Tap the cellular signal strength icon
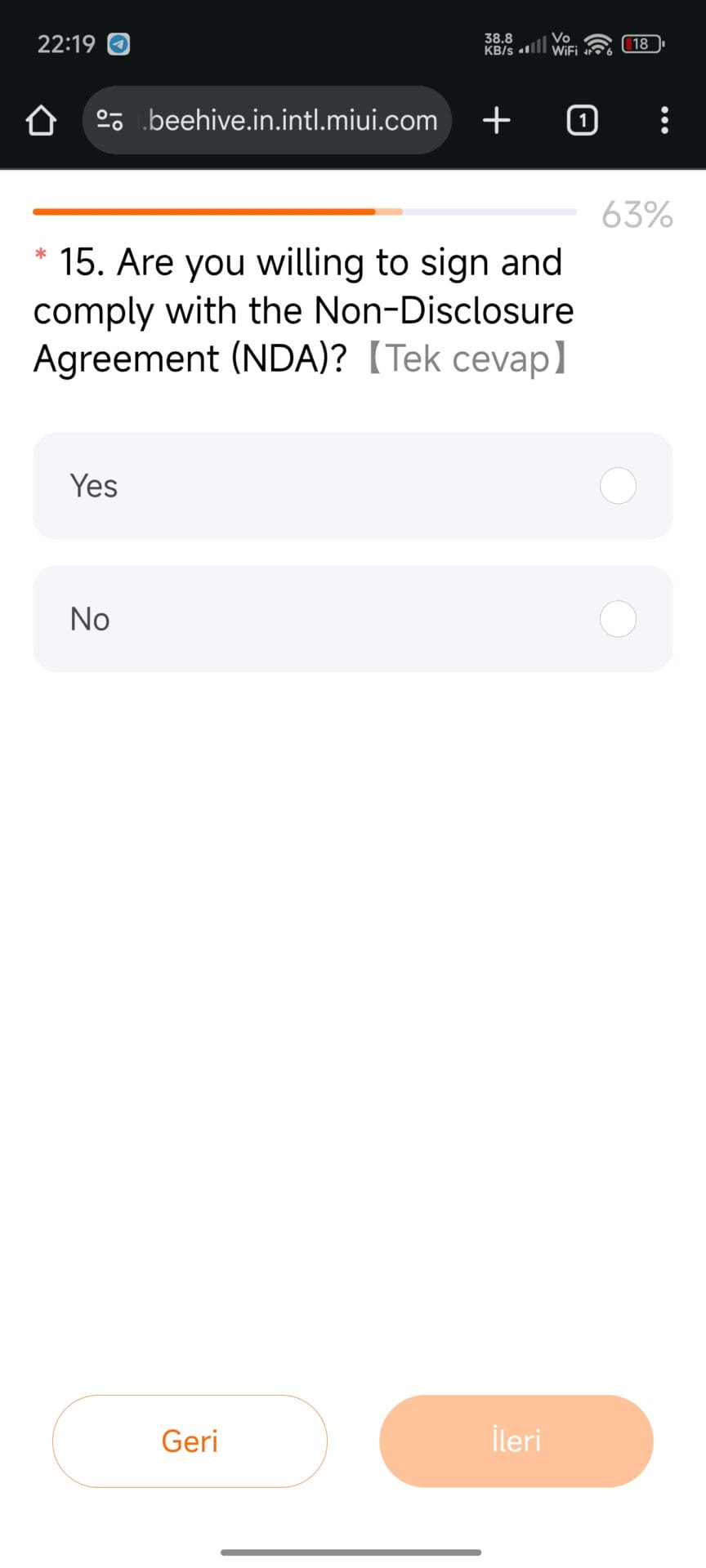Image resolution: width=706 pixels, height=1568 pixels. coord(533,46)
